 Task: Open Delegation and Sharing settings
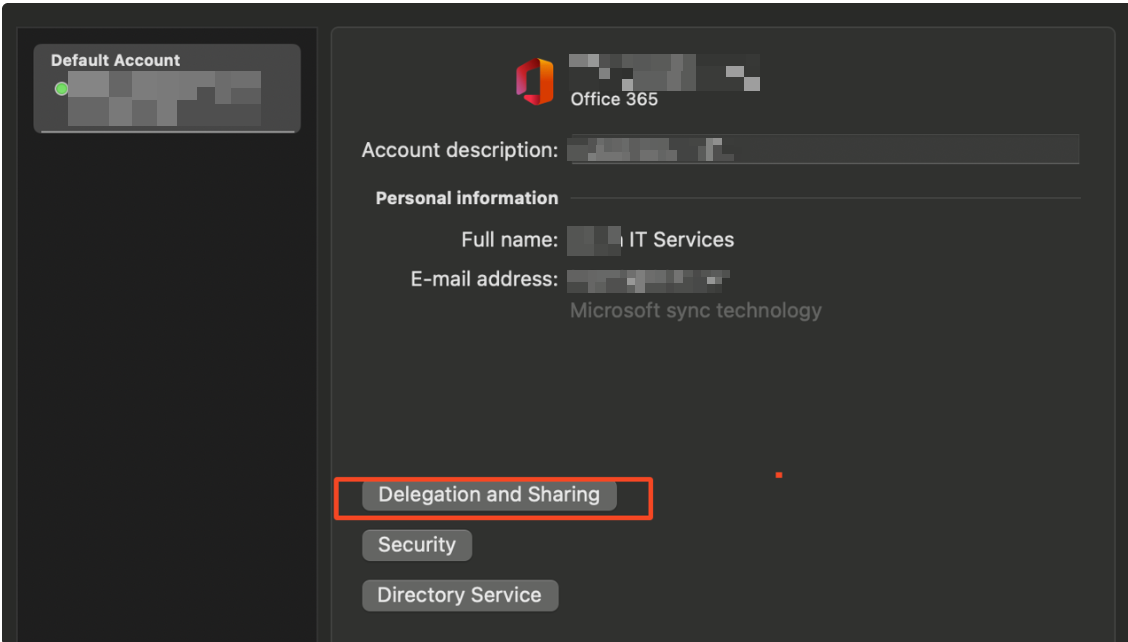[x=489, y=495]
